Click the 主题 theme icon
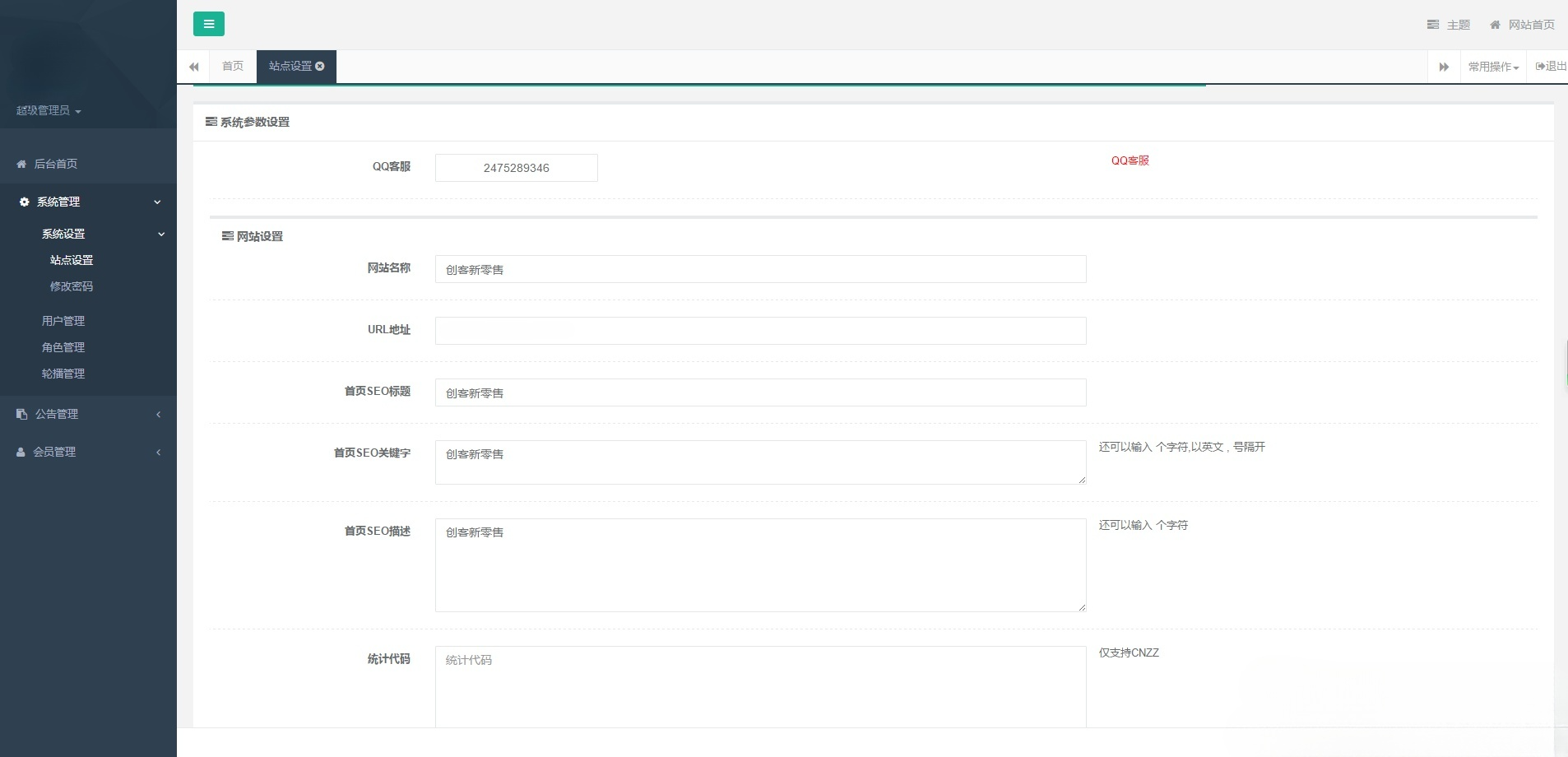The width and height of the screenshot is (1568, 757). 1434,25
